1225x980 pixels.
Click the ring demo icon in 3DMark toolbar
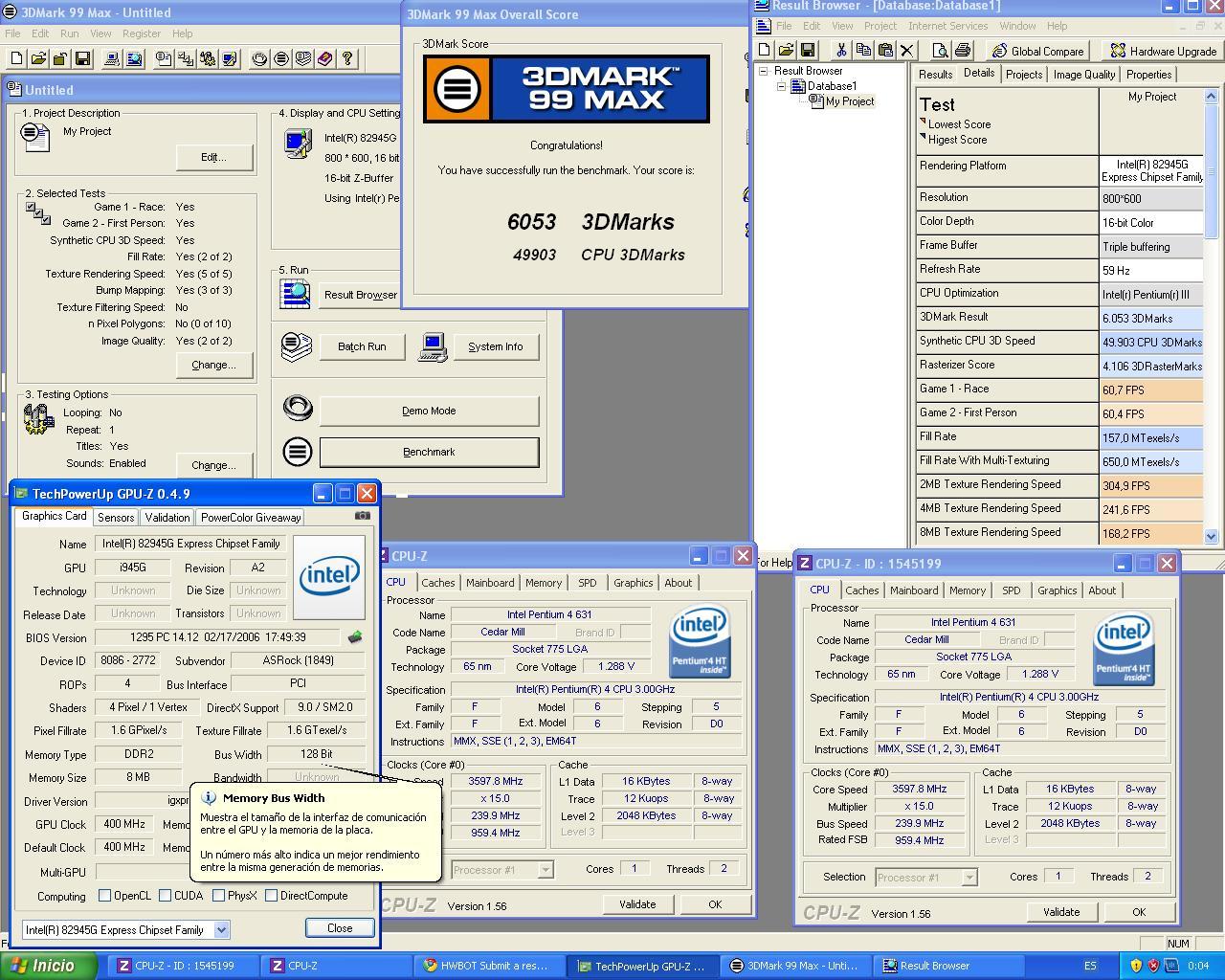259,58
